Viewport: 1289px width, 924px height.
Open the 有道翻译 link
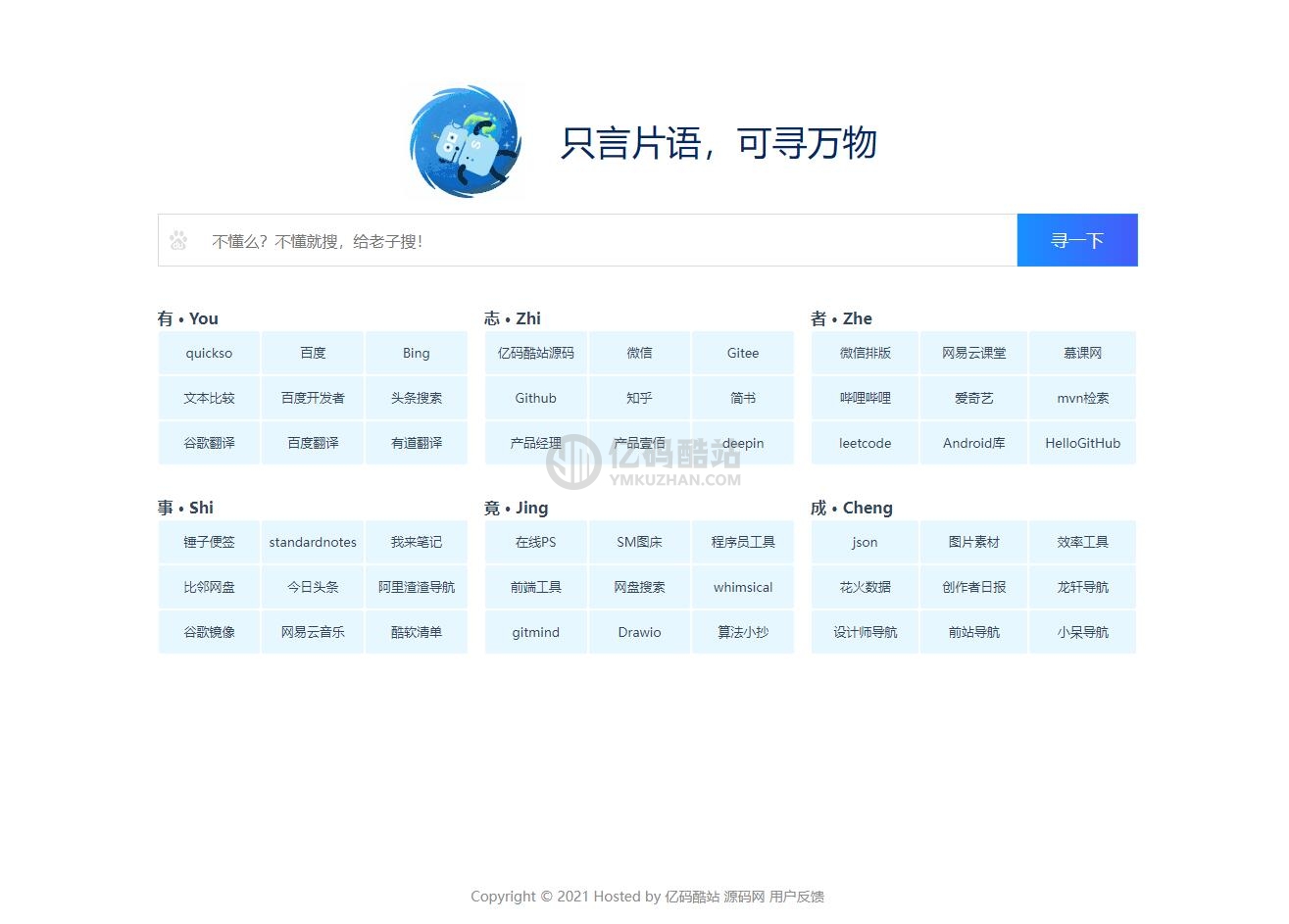pos(417,443)
